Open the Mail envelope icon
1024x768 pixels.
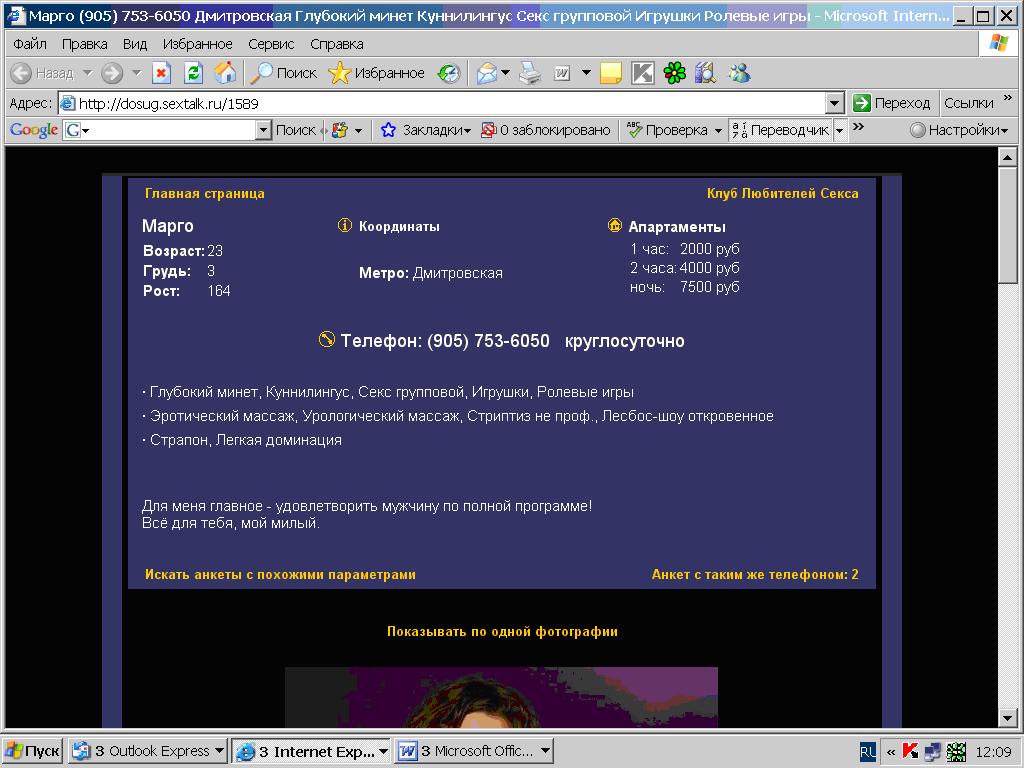point(487,73)
